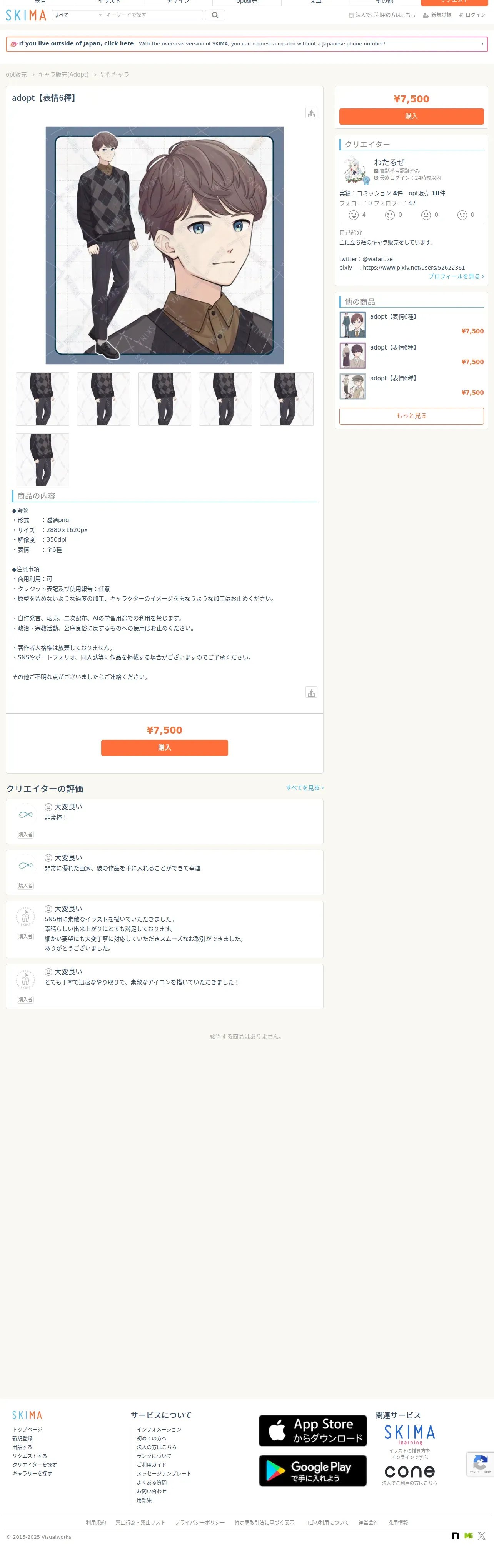The image size is (494, 1568).
Task: Open the main character illustration
Action: point(164,245)
